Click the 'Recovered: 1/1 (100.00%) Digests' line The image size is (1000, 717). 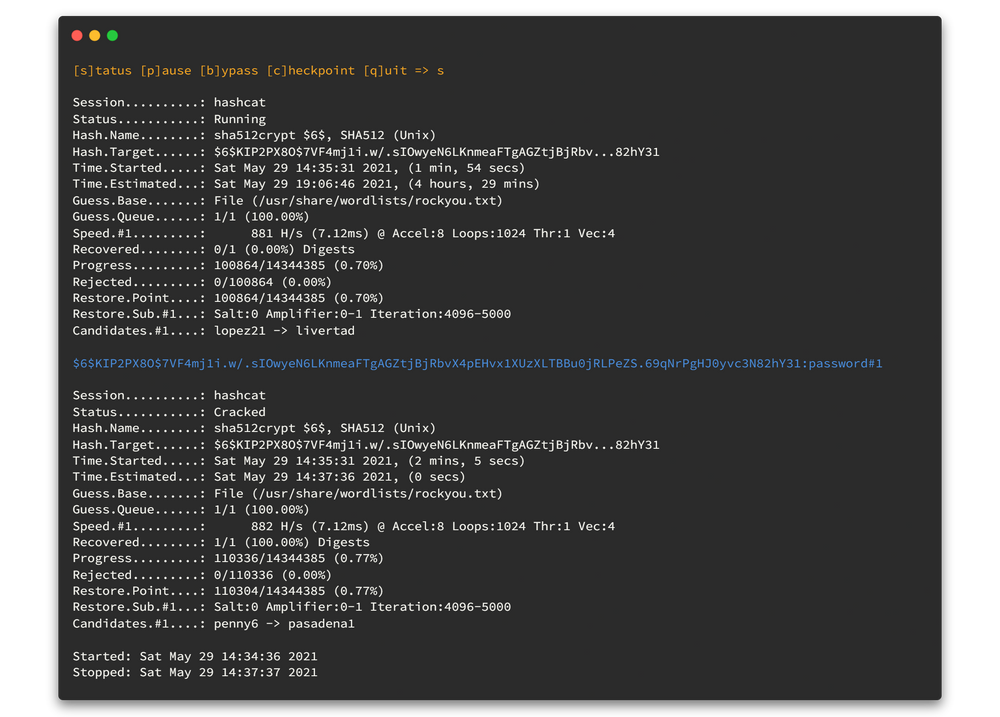coord(221,542)
